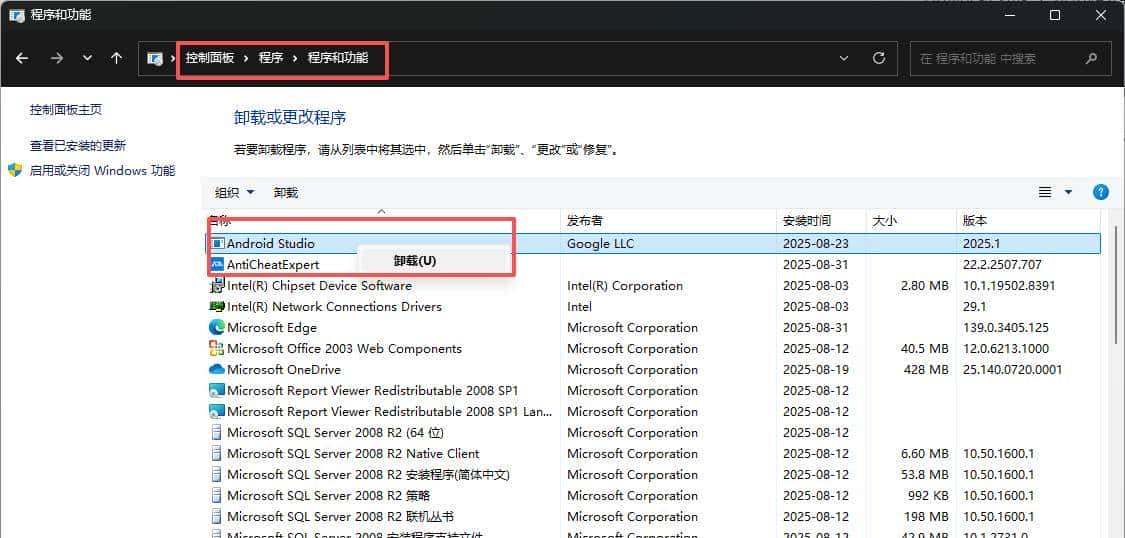Refresh the programs list
The image size is (1125, 538).
(x=879, y=59)
